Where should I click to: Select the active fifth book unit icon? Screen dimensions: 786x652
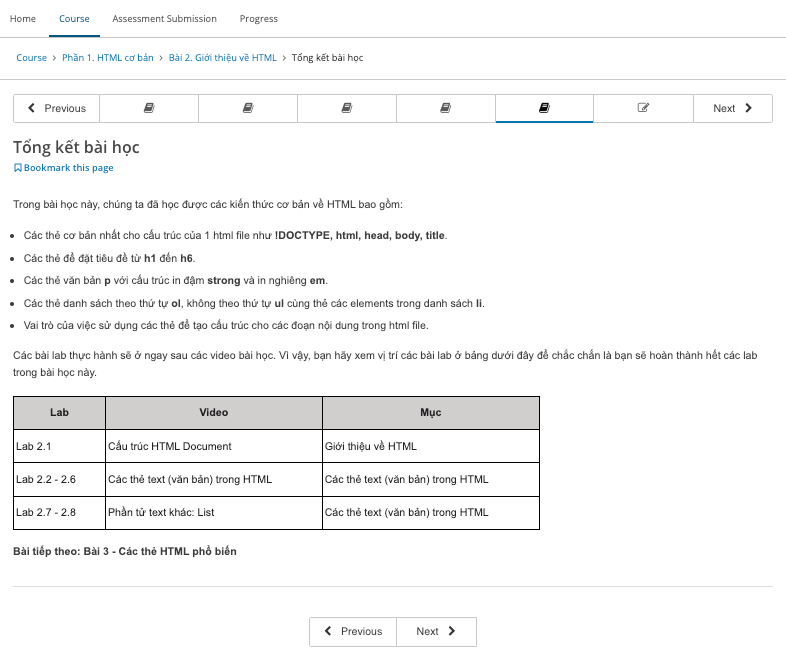click(x=544, y=108)
